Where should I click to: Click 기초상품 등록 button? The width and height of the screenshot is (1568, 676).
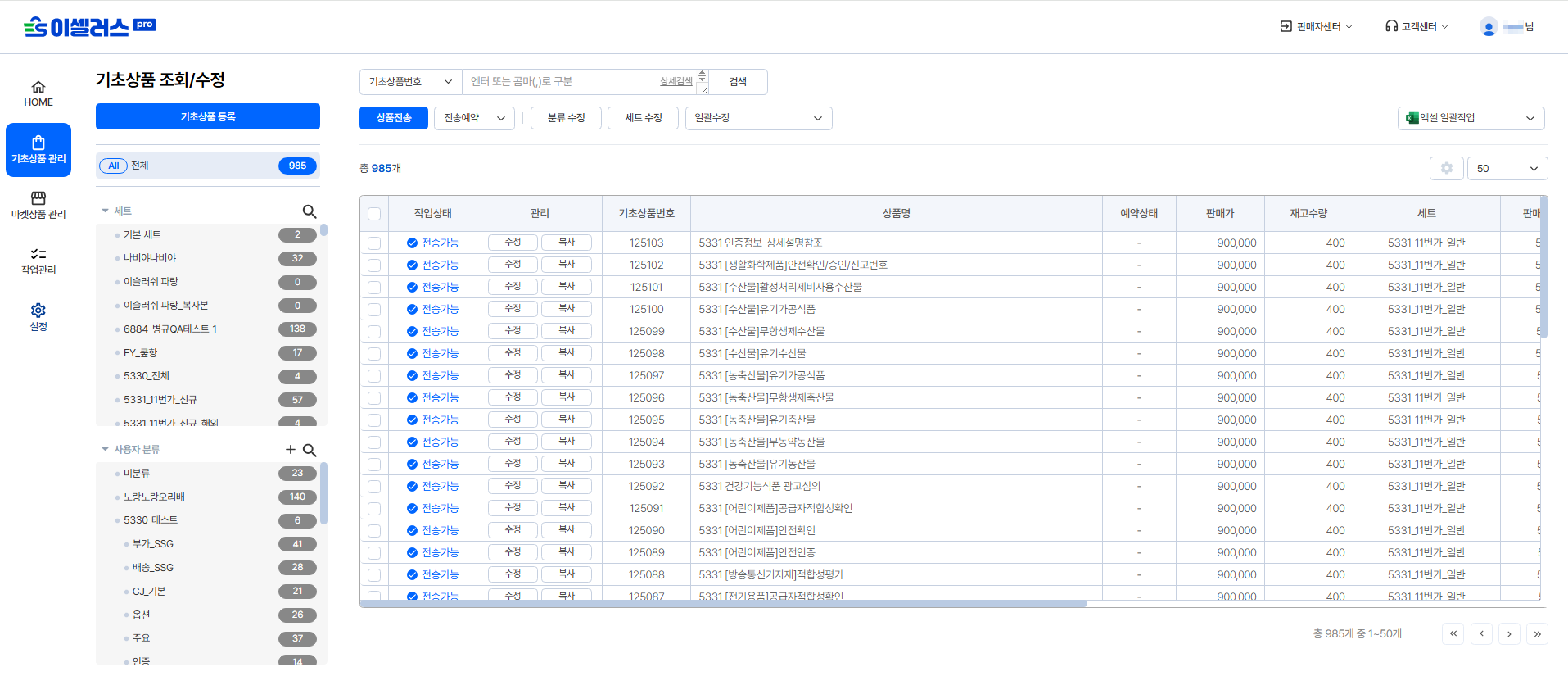(208, 116)
